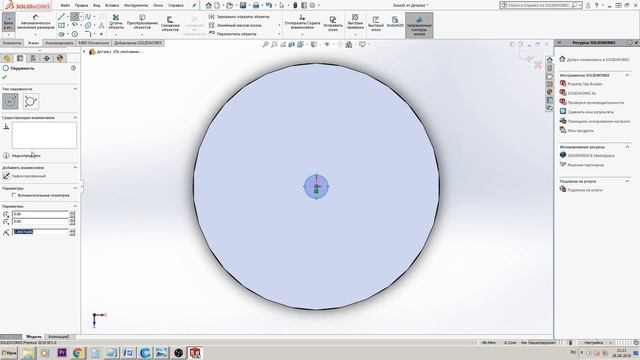Viewport: 640px width, 360px height.
Task: Open File Explorer tab in the task pane
Action: 549,76
